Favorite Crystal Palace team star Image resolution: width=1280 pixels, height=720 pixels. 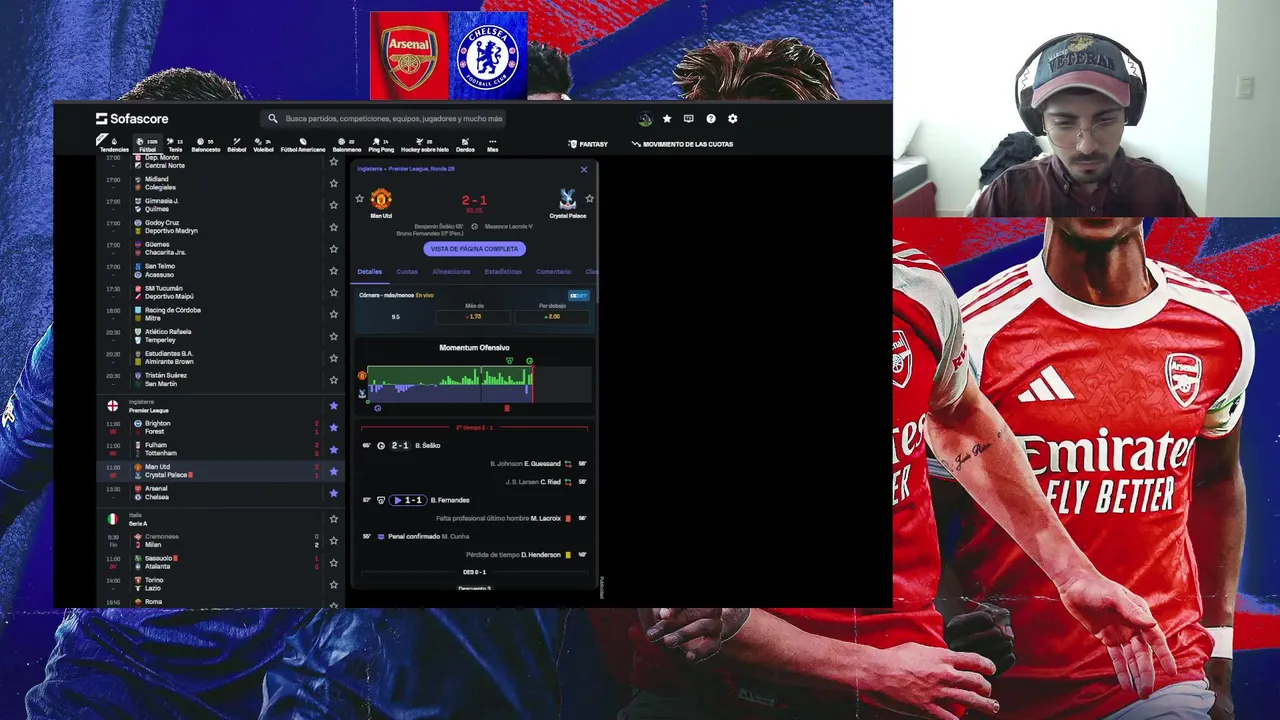589,199
